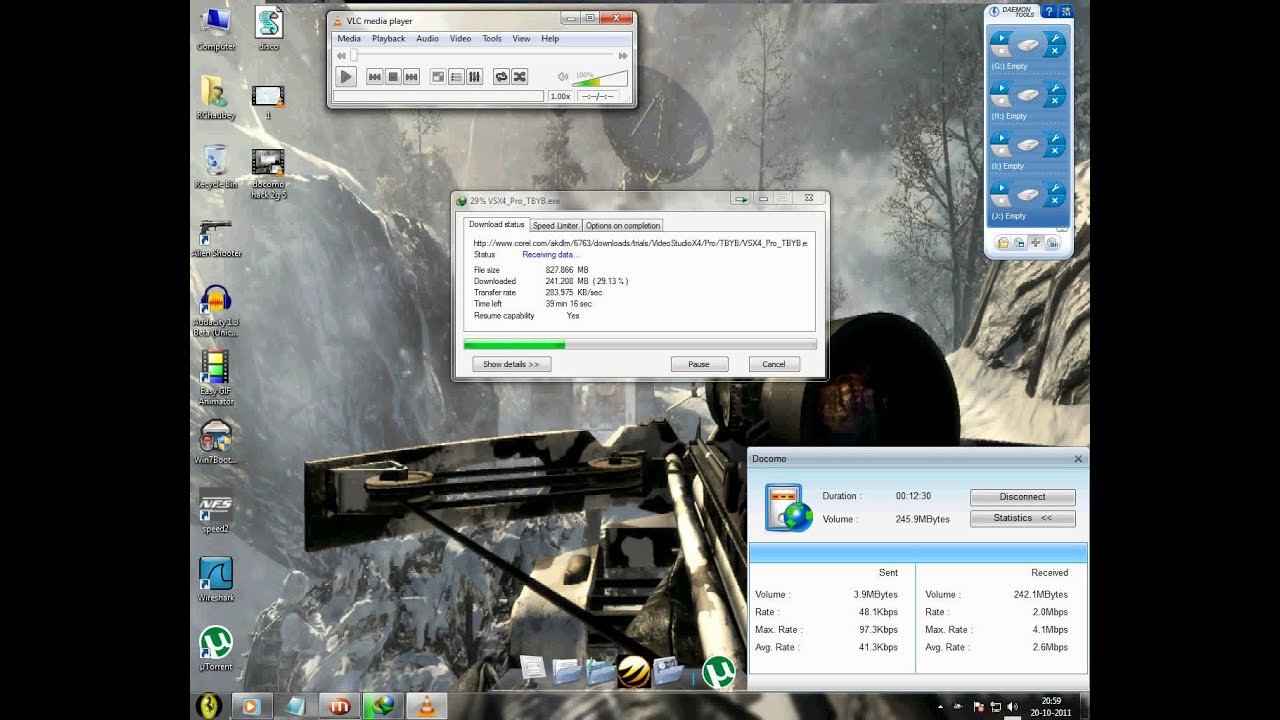Toggle VLC fullscreen video button

[438, 77]
